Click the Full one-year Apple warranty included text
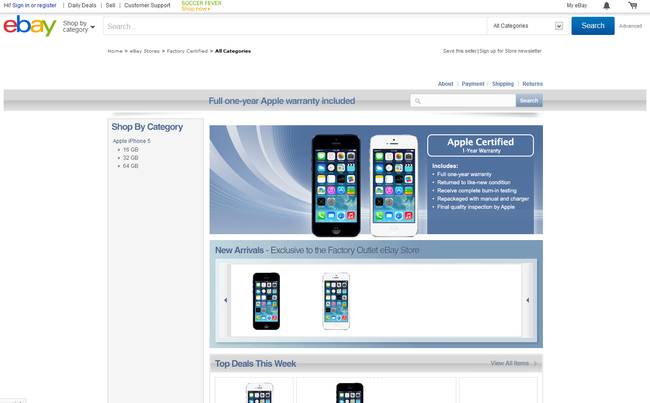This screenshot has width=650, height=403. (282, 101)
